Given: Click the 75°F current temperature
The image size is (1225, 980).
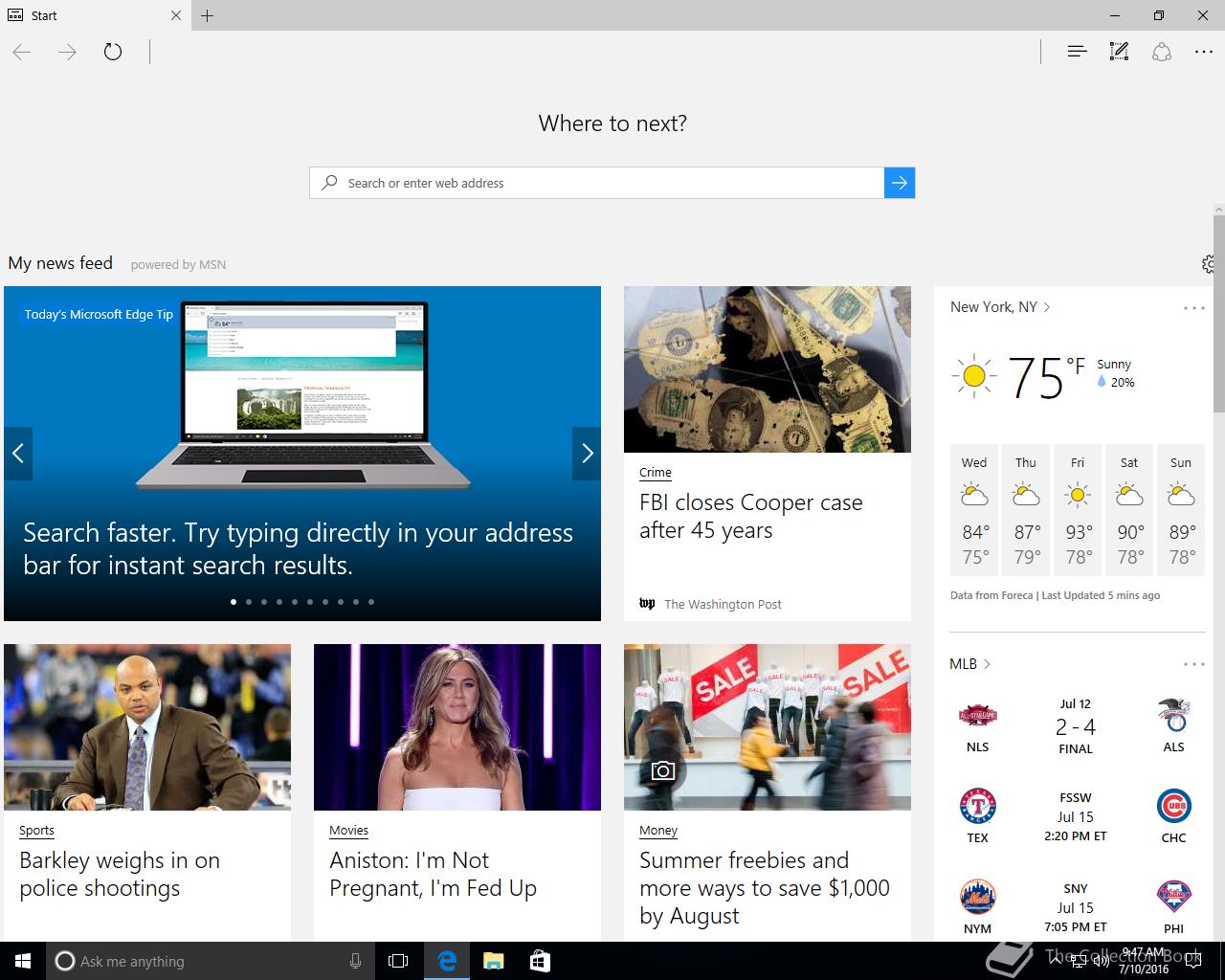Looking at the screenshot, I should click(x=1046, y=377).
